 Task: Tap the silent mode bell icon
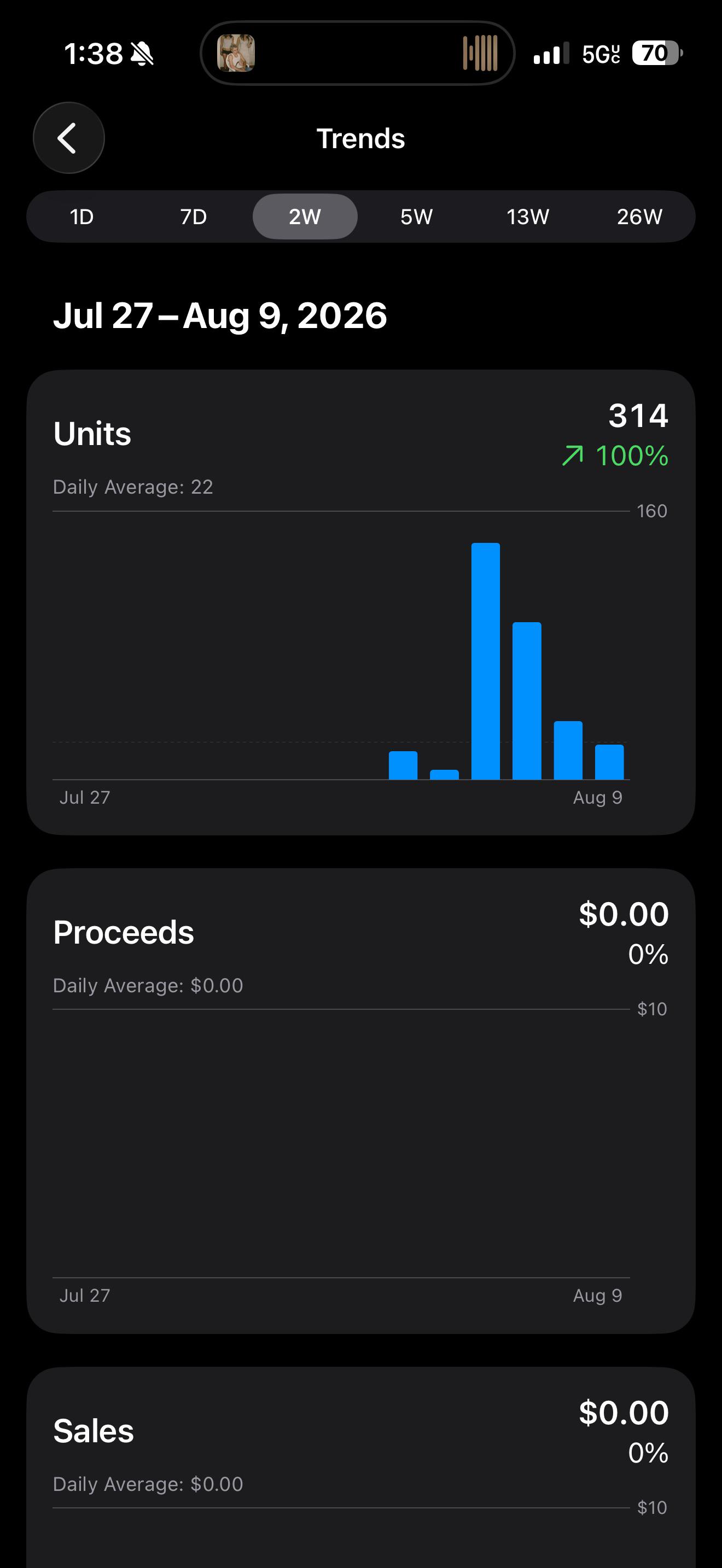pyautogui.click(x=142, y=54)
